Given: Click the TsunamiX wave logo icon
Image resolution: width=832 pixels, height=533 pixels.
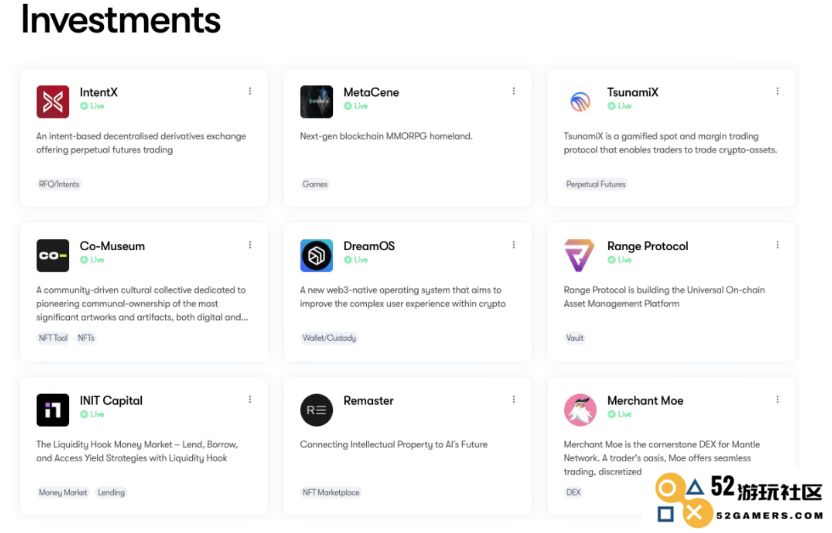Looking at the screenshot, I should 580,101.
